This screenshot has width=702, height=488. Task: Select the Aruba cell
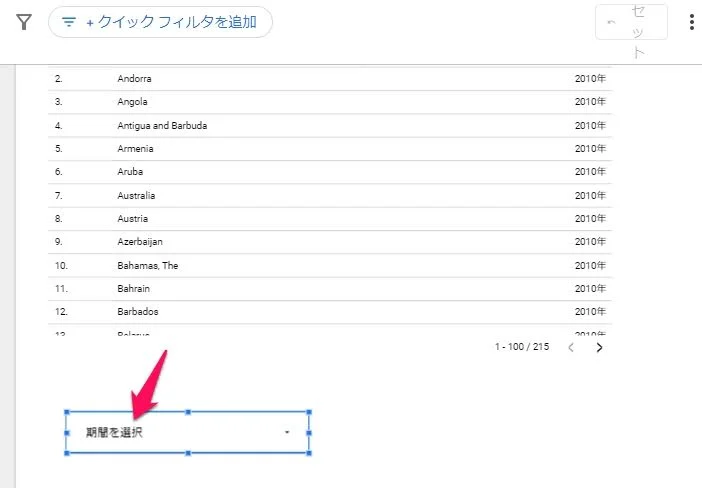130,172
